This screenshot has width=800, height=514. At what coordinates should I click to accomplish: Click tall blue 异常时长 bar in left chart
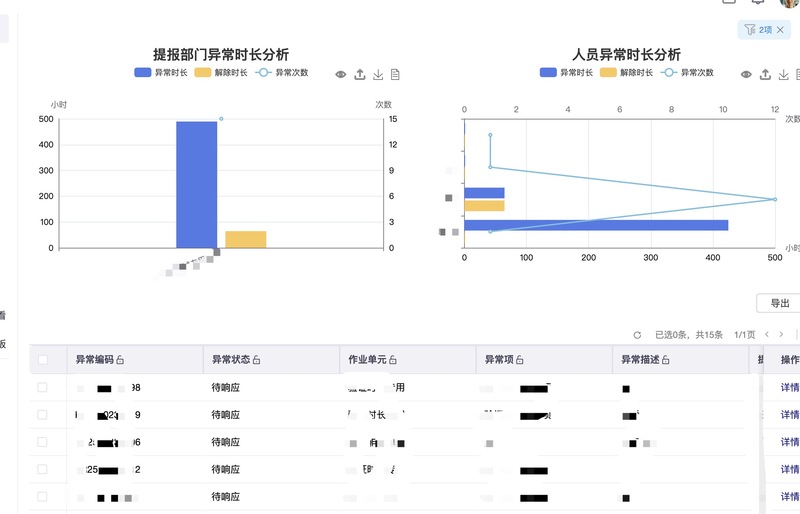tap(196, 185)
